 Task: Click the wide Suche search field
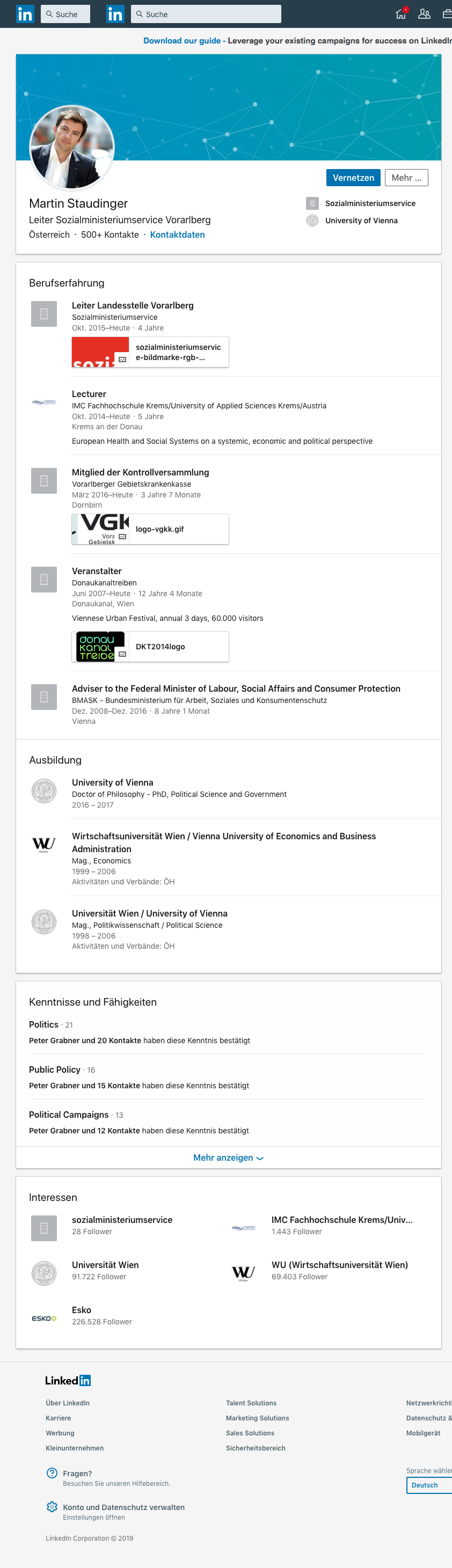click(206, 14)
